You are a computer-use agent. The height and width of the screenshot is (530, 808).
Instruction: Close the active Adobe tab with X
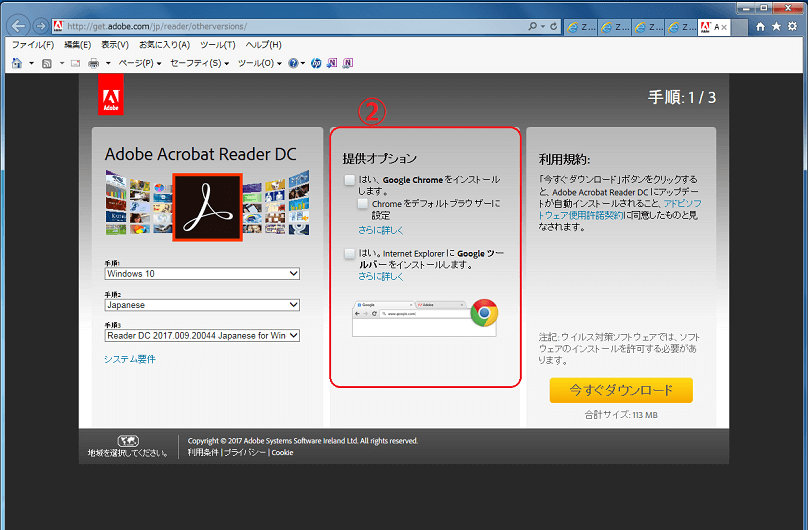[724, 27]
